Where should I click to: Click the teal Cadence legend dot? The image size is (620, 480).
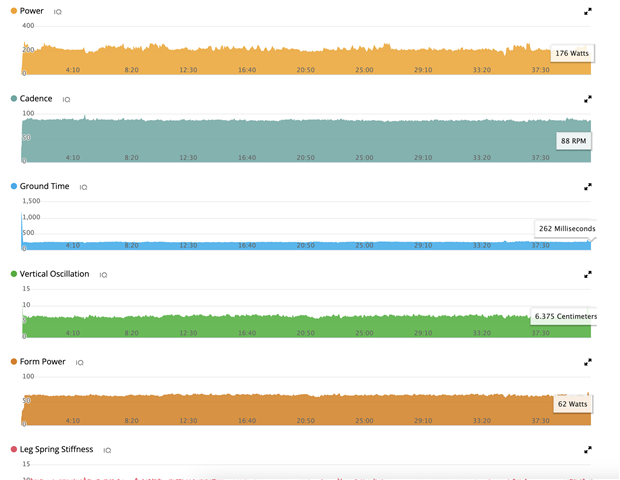click(14, 99)
